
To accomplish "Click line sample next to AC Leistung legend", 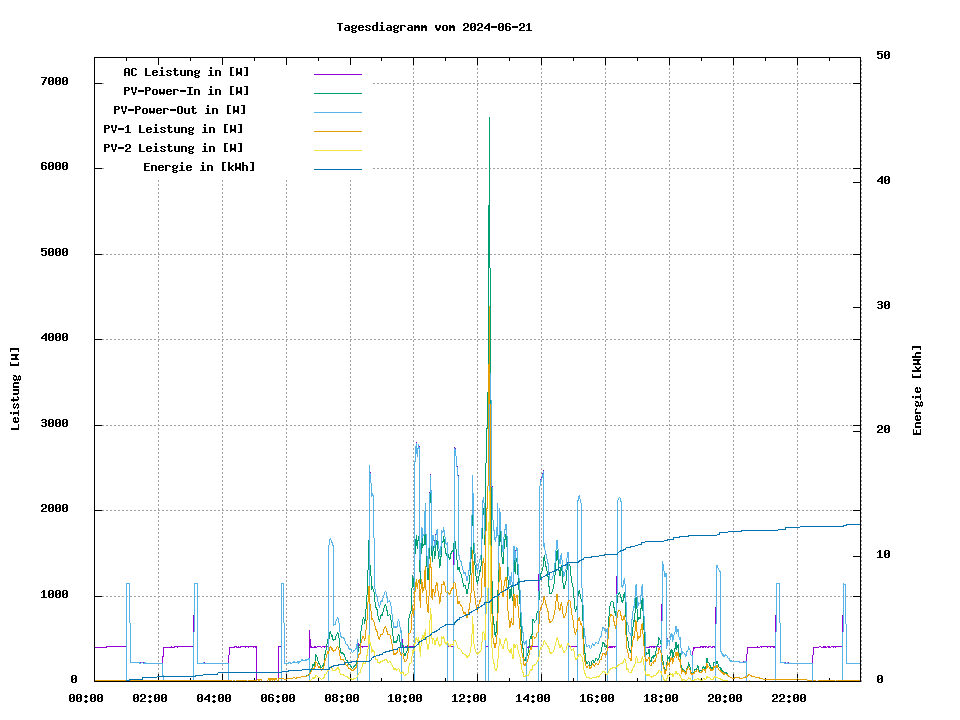I will [x=337, y=74].
